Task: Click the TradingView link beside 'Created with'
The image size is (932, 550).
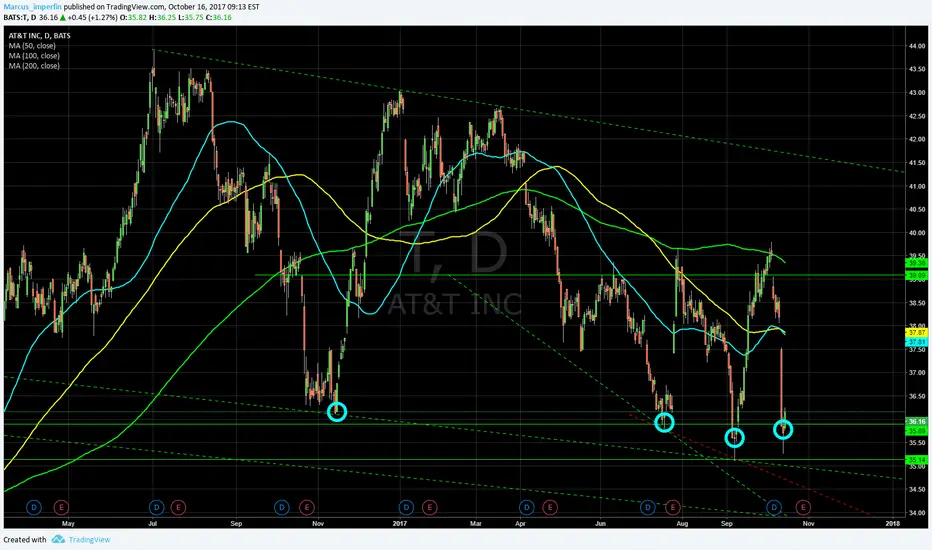Action: tap(89, 540)
